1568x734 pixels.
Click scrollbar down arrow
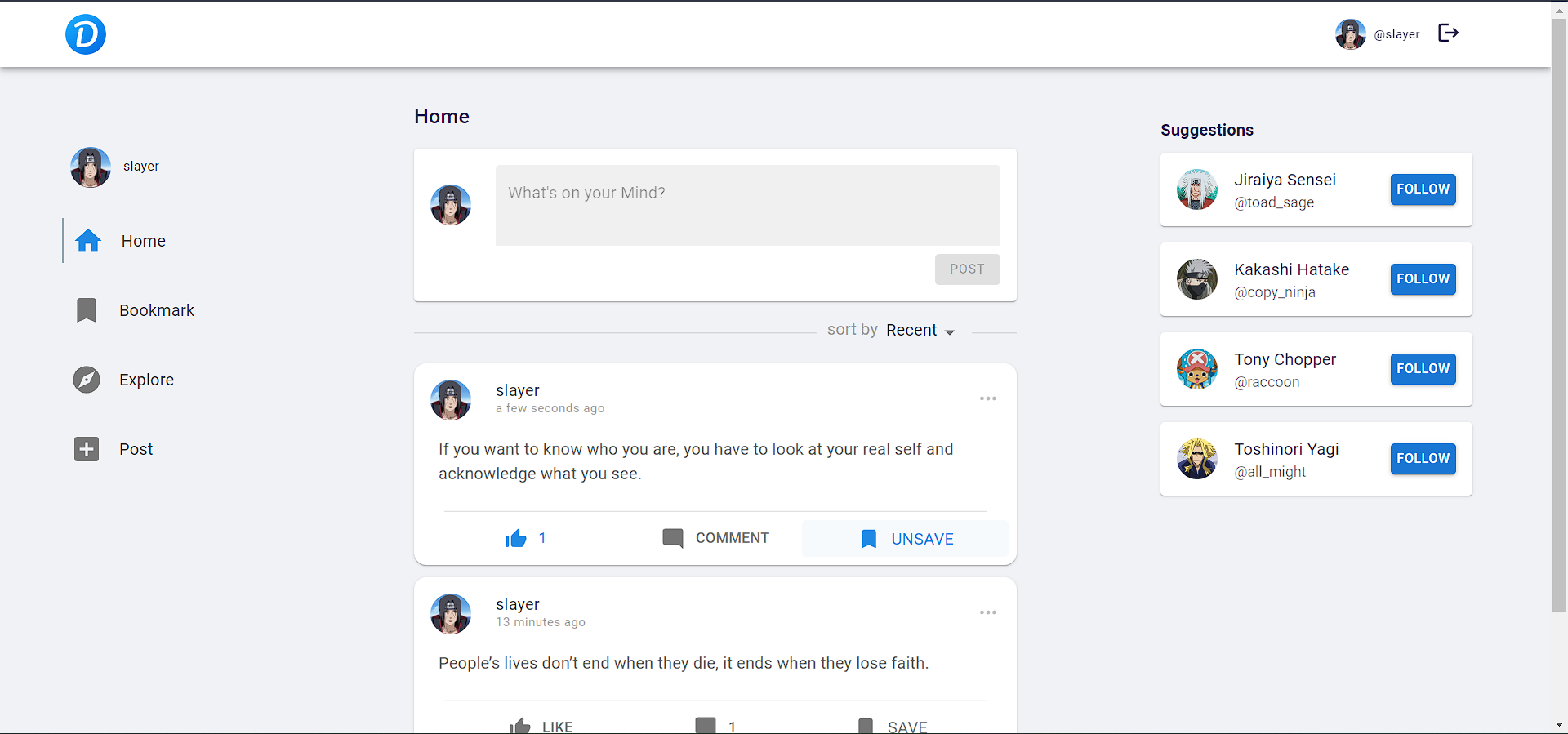click(1559, 725)
